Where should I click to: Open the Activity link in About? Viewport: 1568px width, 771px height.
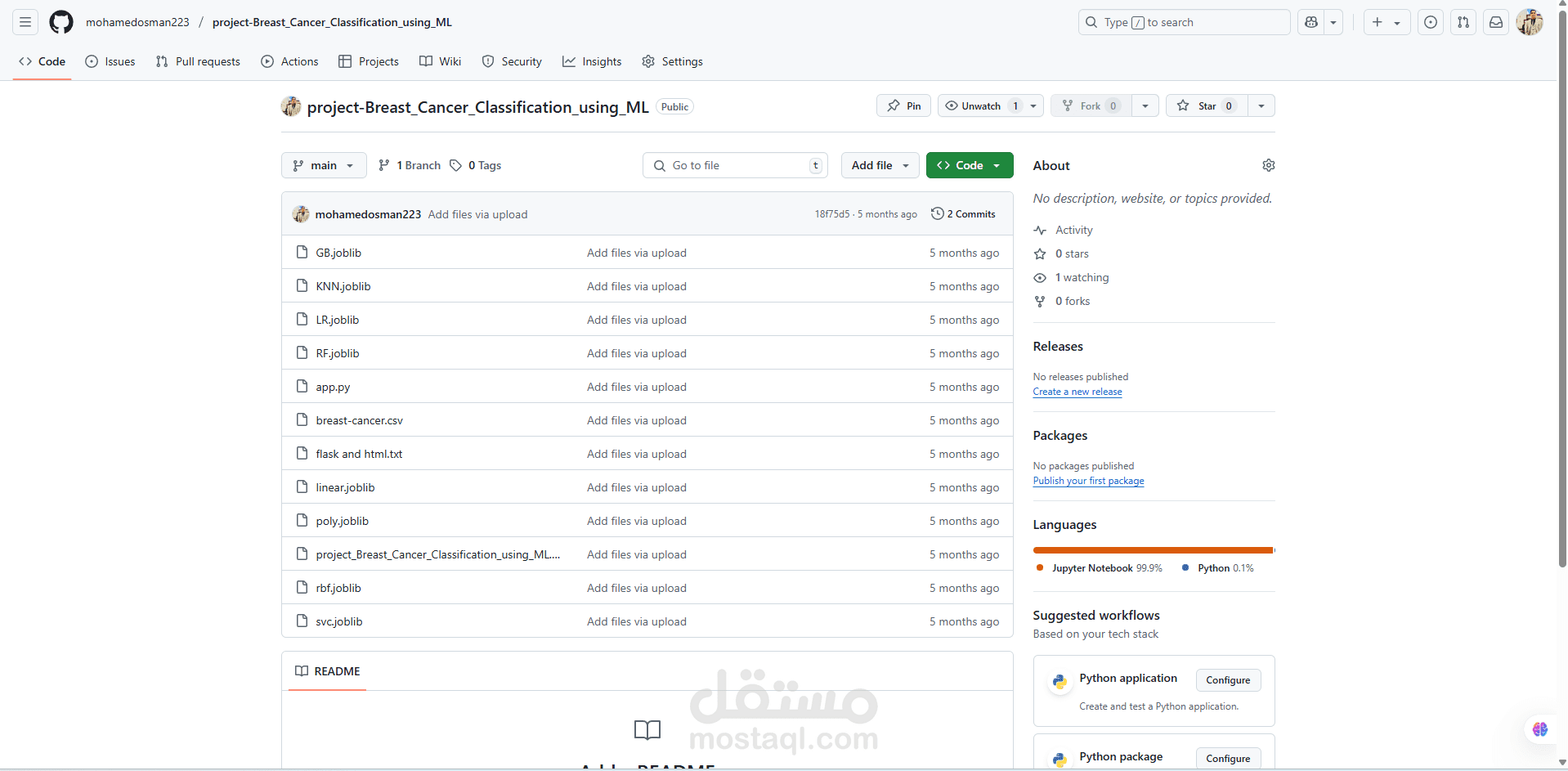(1063, 231)
